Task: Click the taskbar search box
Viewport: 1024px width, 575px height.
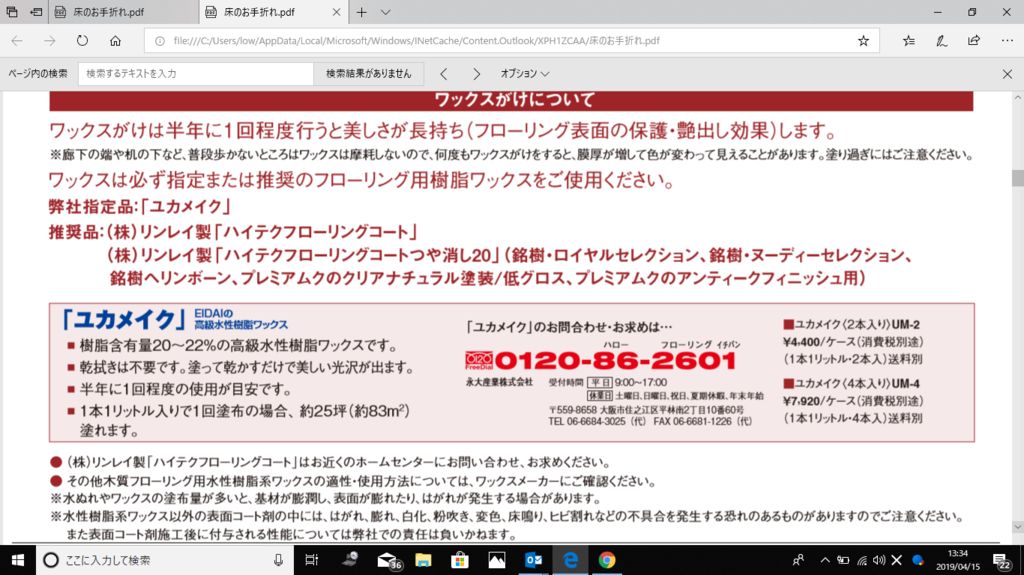Action: pos(165,560)
